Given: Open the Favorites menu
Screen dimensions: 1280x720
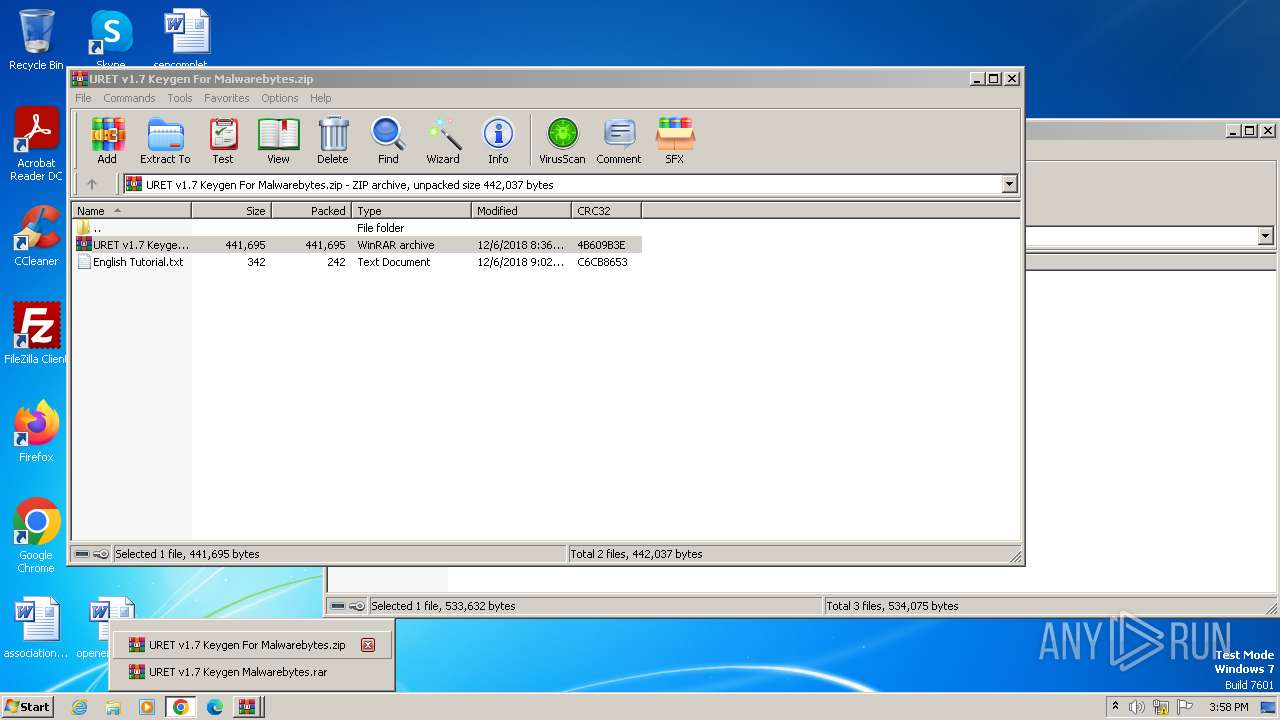Looking at the screenshot, I should click(227, 98).
